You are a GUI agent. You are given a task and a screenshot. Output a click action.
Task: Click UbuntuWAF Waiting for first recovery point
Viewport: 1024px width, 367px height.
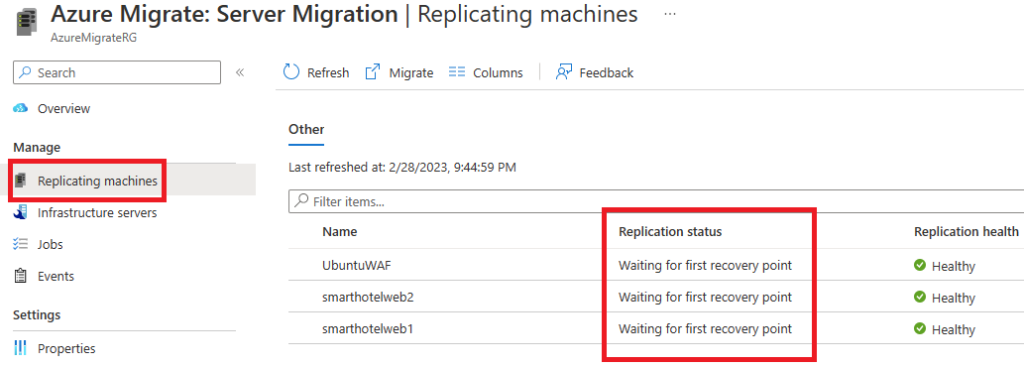(705, 266)
